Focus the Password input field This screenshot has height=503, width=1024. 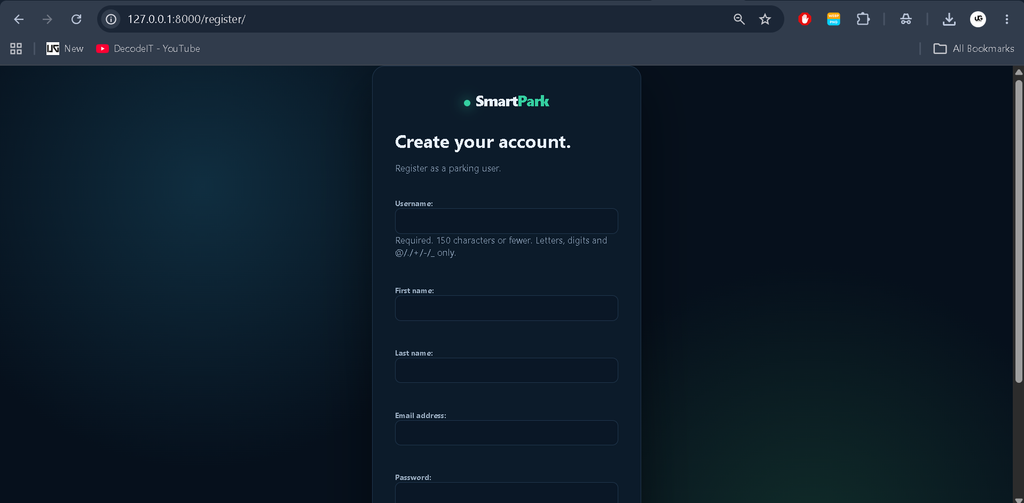pyautogui.click(x=506, y=493)
